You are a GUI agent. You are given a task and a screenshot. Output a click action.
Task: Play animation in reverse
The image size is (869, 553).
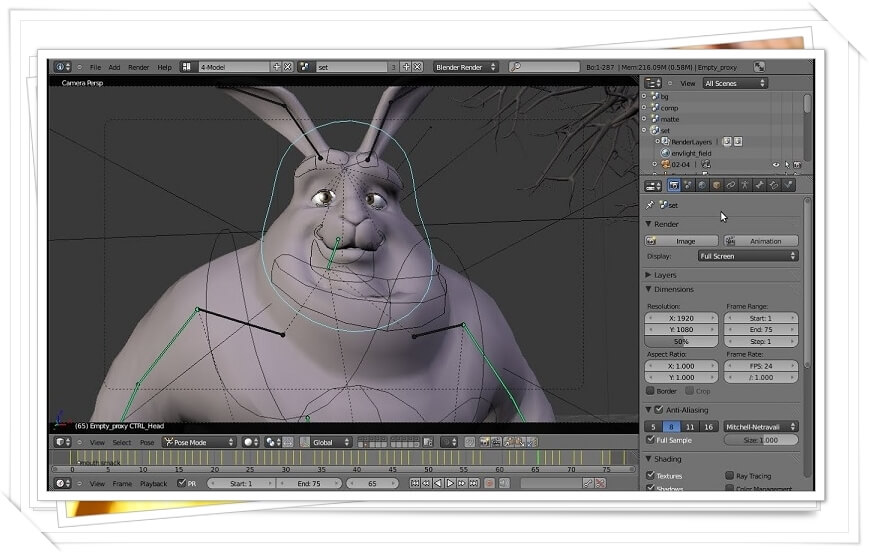pyautogui.click(x=438, y=483)
